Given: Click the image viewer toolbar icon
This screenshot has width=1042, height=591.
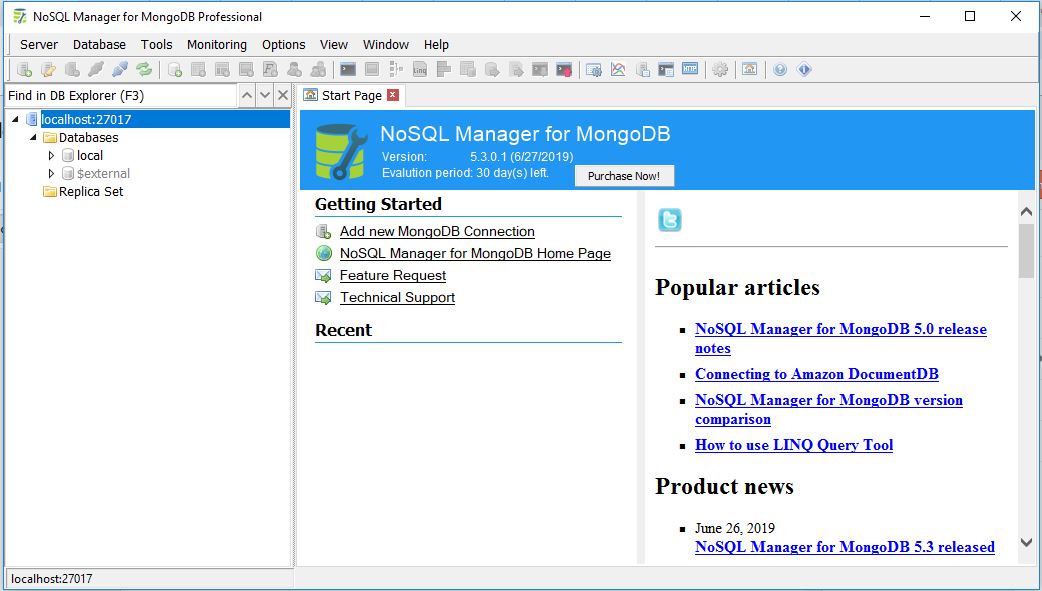Looking at the screenshot, I should [x=750, y=69].
